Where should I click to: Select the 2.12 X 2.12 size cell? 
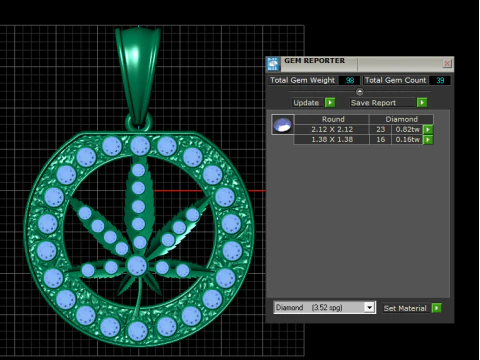(x=332, y=129)
